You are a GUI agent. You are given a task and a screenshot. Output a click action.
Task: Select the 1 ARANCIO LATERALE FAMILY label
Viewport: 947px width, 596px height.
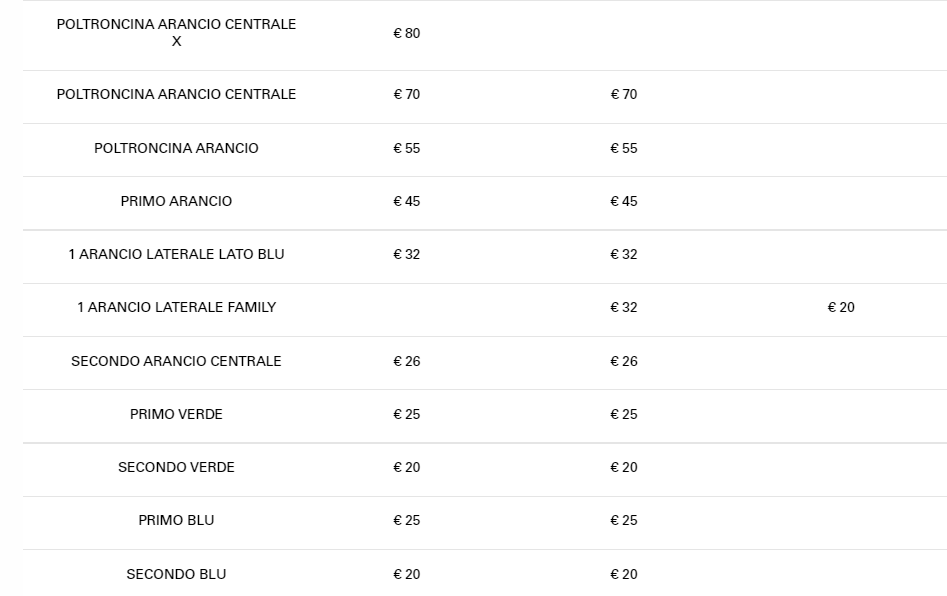pyautogui.click(x=176, y=307)
